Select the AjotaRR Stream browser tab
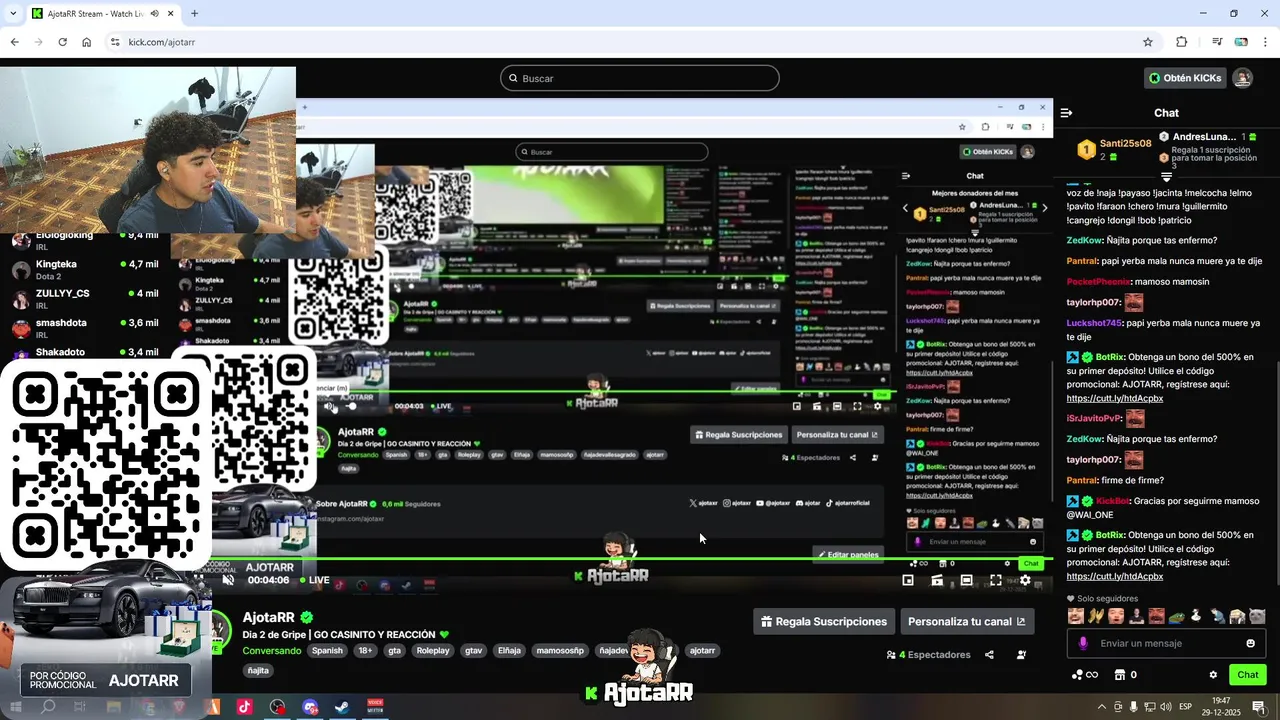This screenshot has height=720, width=1280. (101, 13)
